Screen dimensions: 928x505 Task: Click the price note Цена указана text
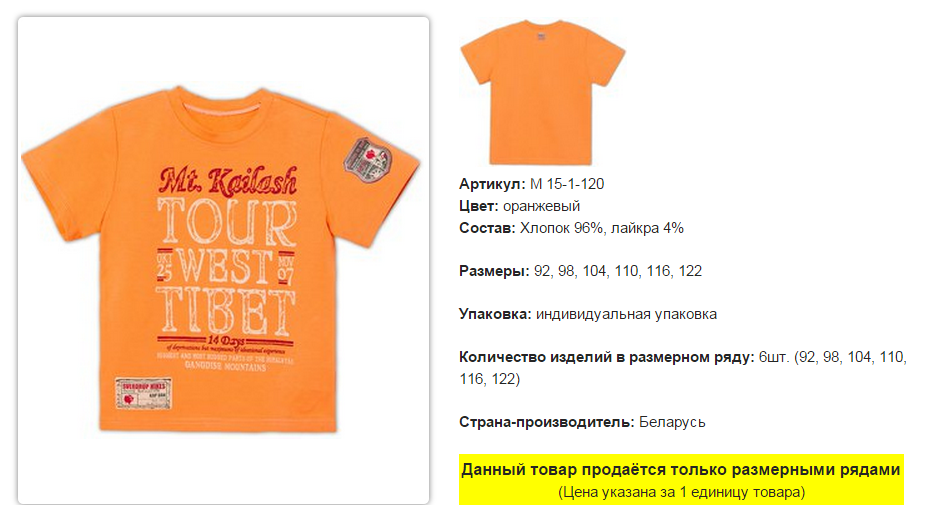coord(681,492)
